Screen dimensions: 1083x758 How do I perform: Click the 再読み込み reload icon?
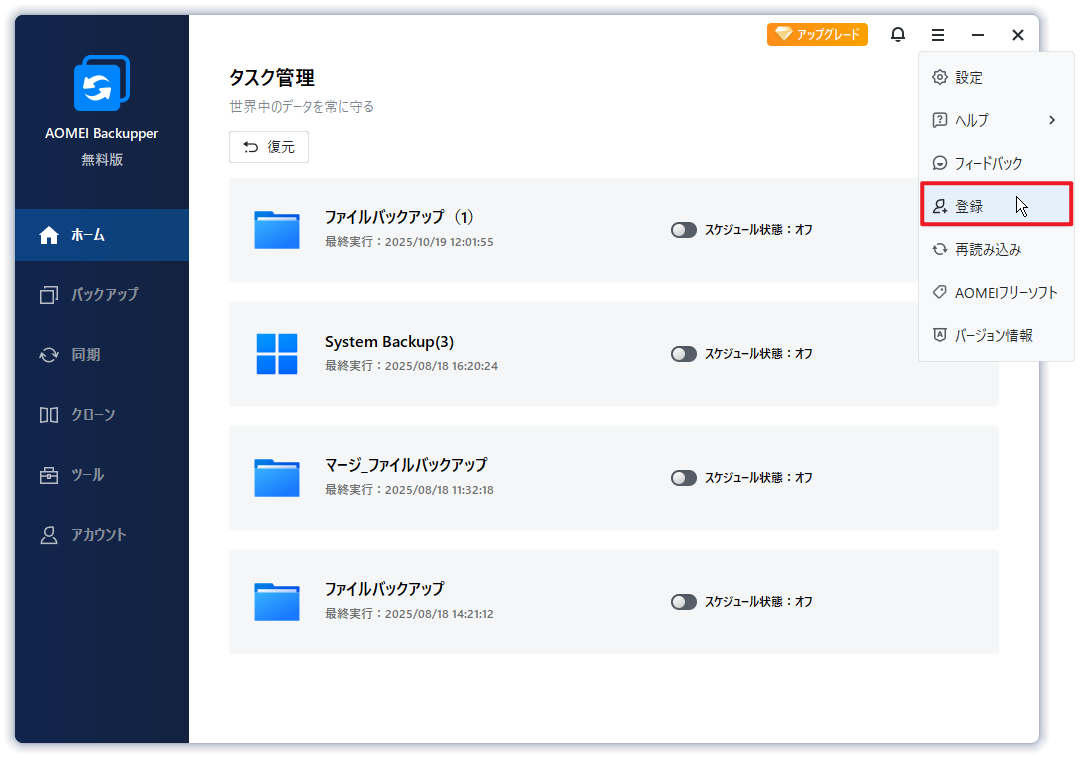coord(939,249)
